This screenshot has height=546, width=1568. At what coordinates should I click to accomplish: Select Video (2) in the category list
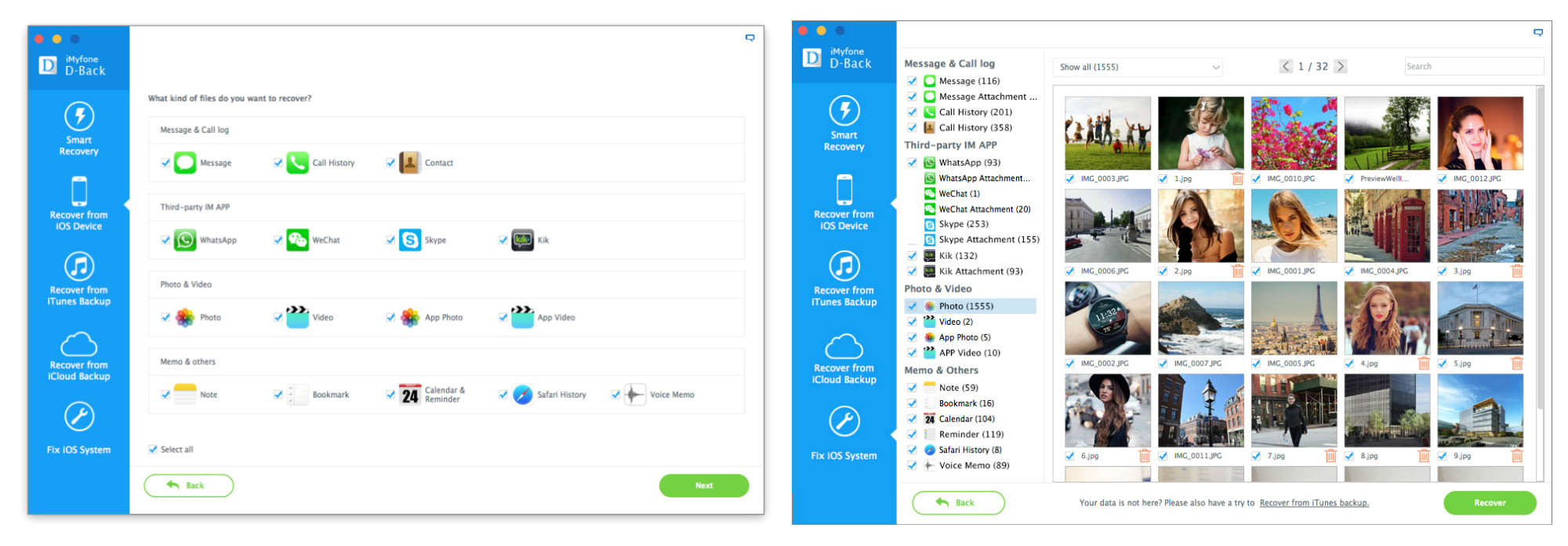(956, 322)
